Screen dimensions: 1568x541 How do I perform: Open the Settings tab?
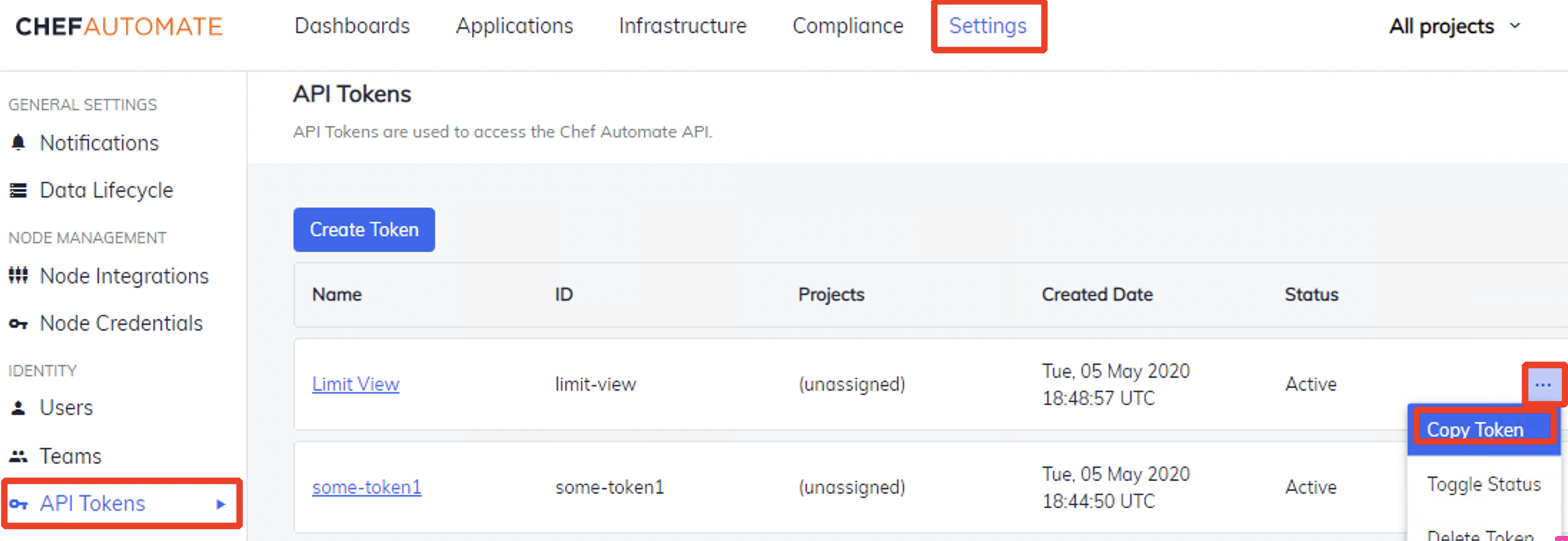[x=988, y=26]
